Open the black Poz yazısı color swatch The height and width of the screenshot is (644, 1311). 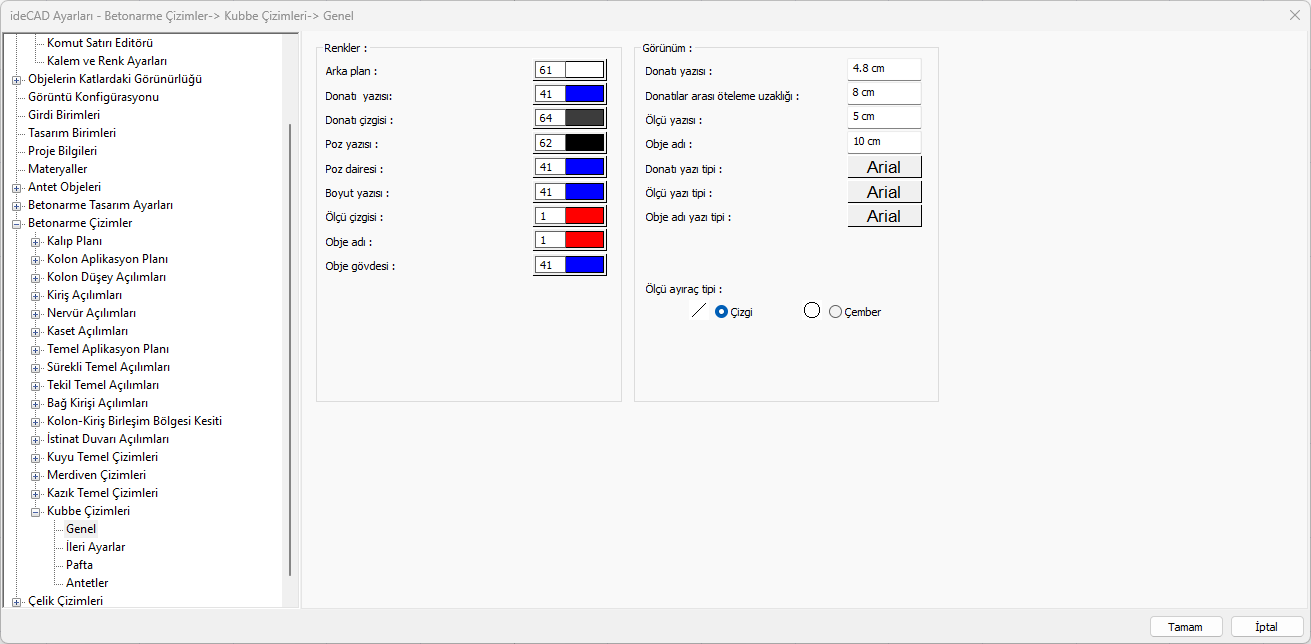click(x=584, y=143)
